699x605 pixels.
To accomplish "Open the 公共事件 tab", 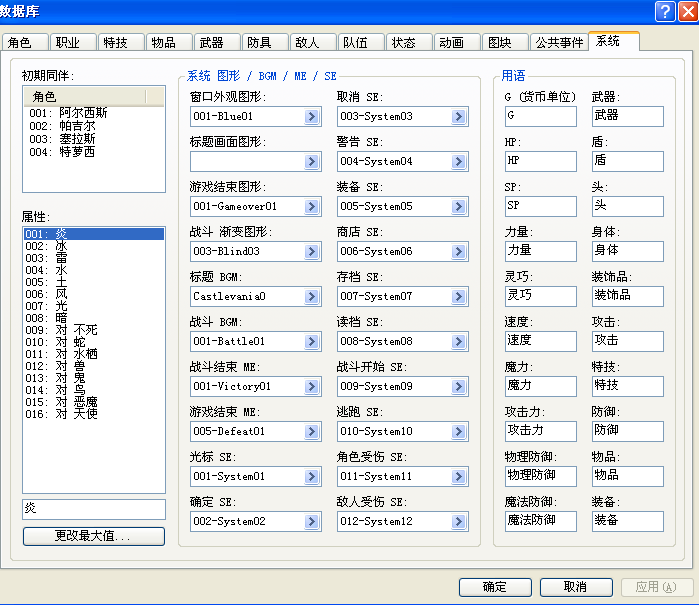I will click(559, 42).
